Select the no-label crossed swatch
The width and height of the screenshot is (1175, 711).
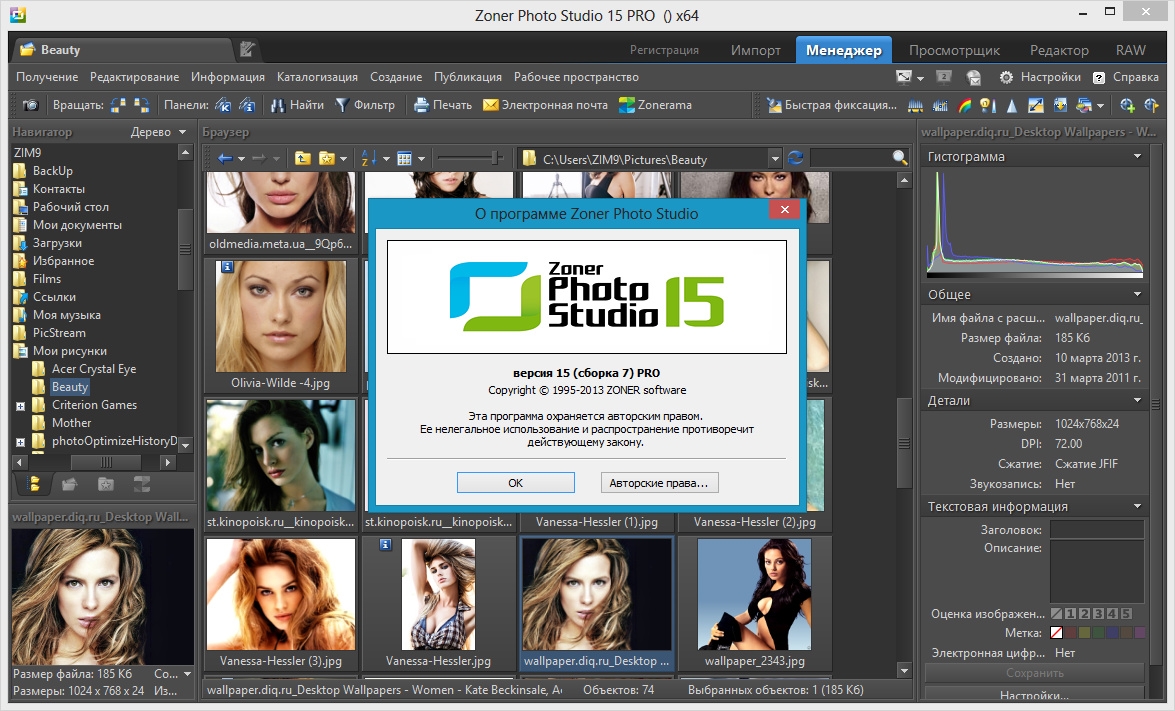point(1057,633)
